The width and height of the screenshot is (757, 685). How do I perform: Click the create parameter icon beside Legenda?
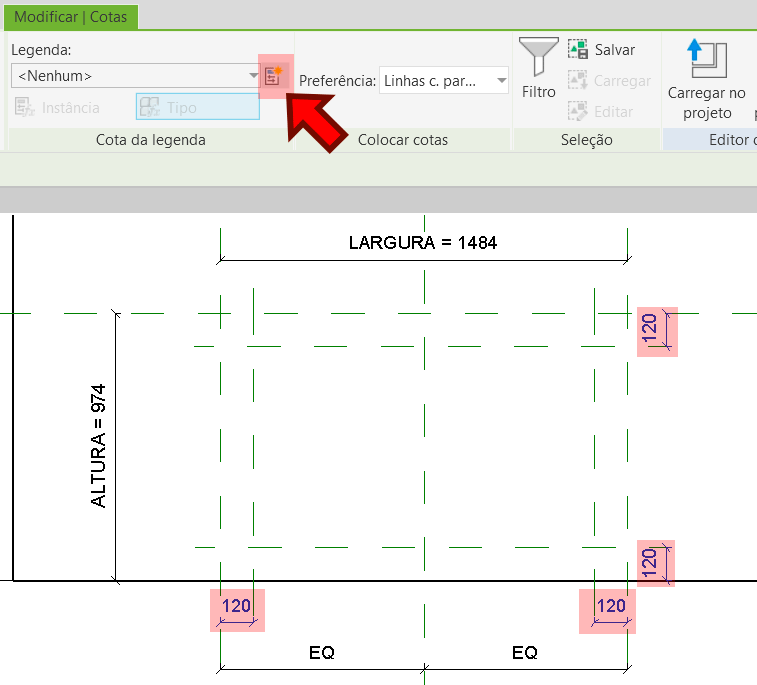(x=273, y=76)
